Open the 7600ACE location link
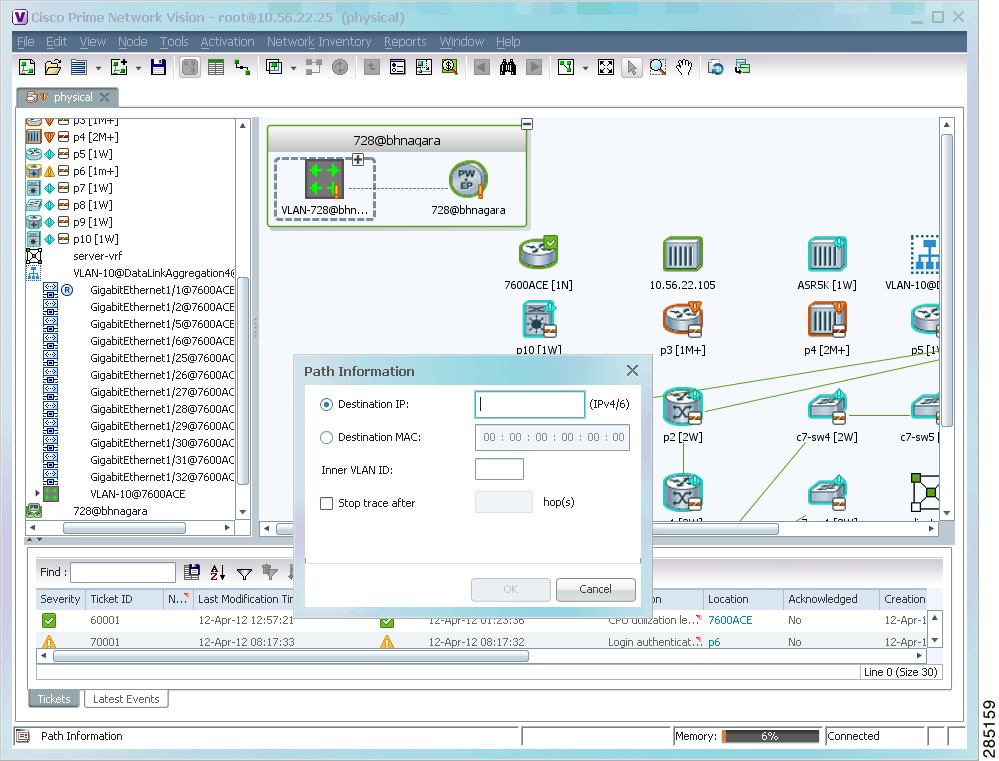This screenshot has width=999, height=761. pos(730,620)
